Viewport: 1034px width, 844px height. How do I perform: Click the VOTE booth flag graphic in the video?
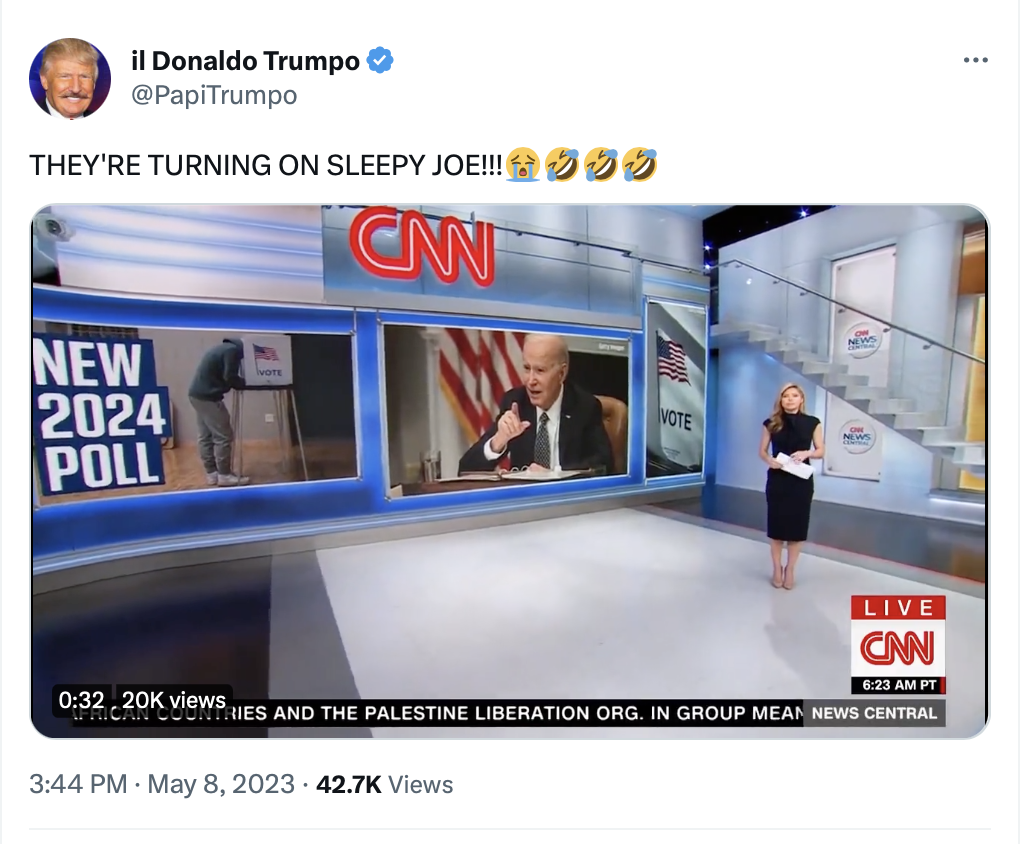point(675,389)
